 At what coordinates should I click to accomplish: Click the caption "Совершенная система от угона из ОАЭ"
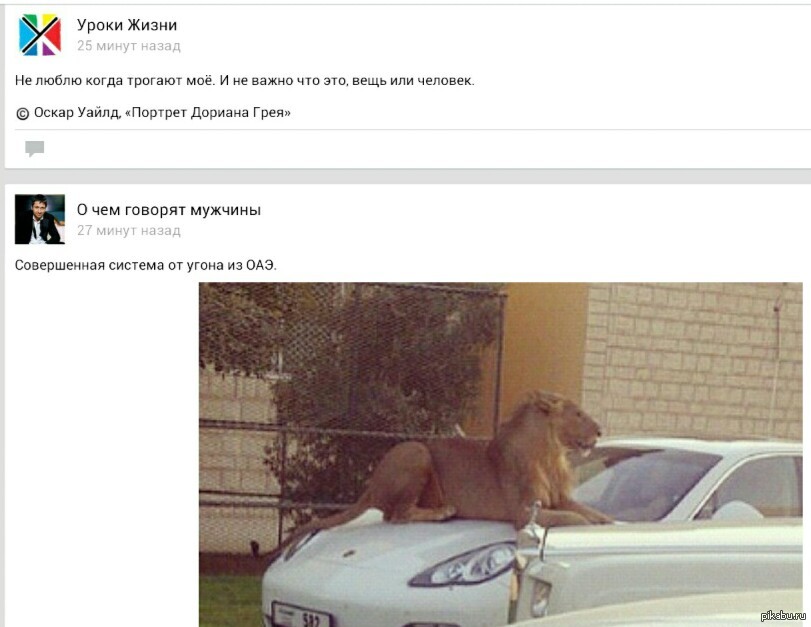click(x=145, y=265)
